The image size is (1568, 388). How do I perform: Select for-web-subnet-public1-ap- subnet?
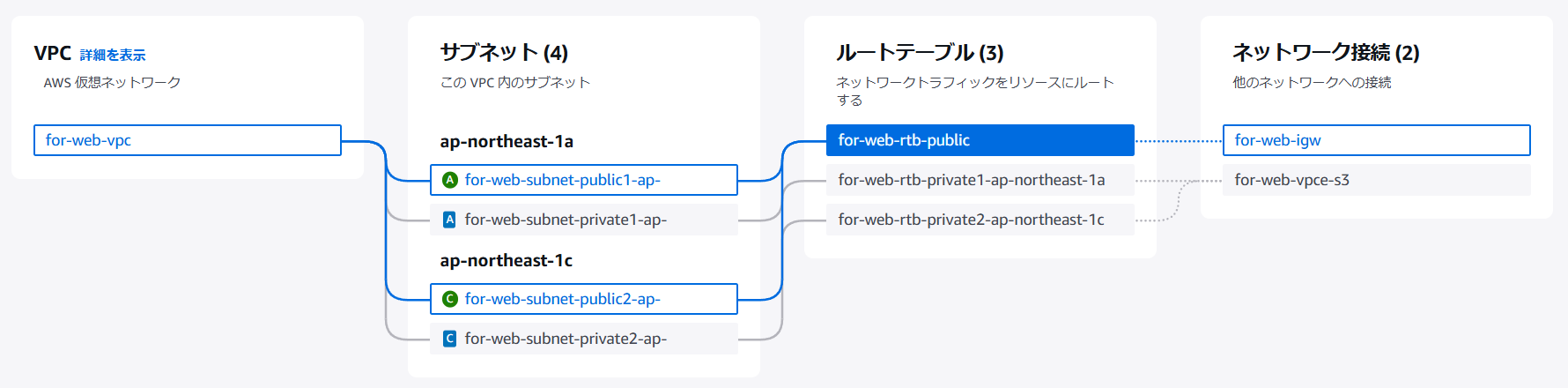(x=584, y=180)
